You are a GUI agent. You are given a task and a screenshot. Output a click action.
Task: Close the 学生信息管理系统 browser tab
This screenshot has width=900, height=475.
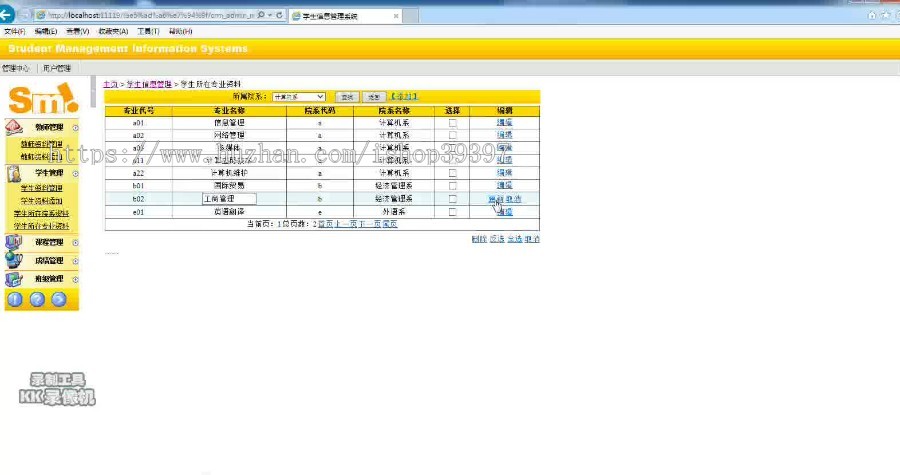coord(395,16)
